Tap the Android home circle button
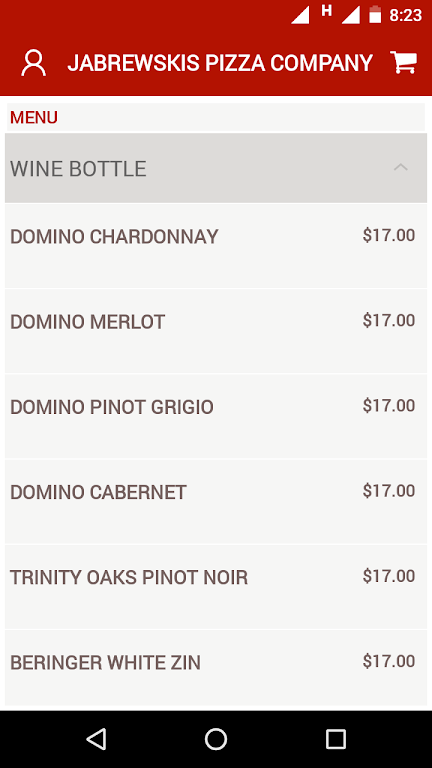This screenshot has height=768, width=432. point(216,739)
